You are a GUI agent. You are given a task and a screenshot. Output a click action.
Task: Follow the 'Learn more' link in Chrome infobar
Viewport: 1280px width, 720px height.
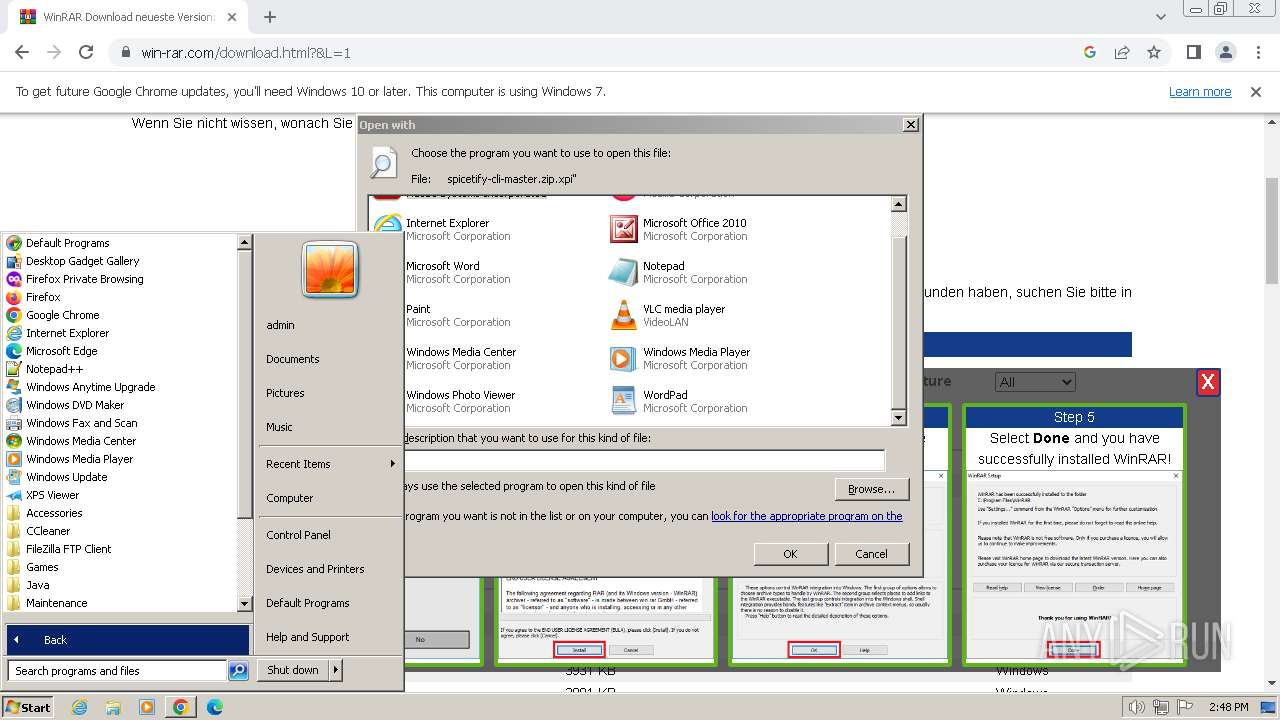1200,92
